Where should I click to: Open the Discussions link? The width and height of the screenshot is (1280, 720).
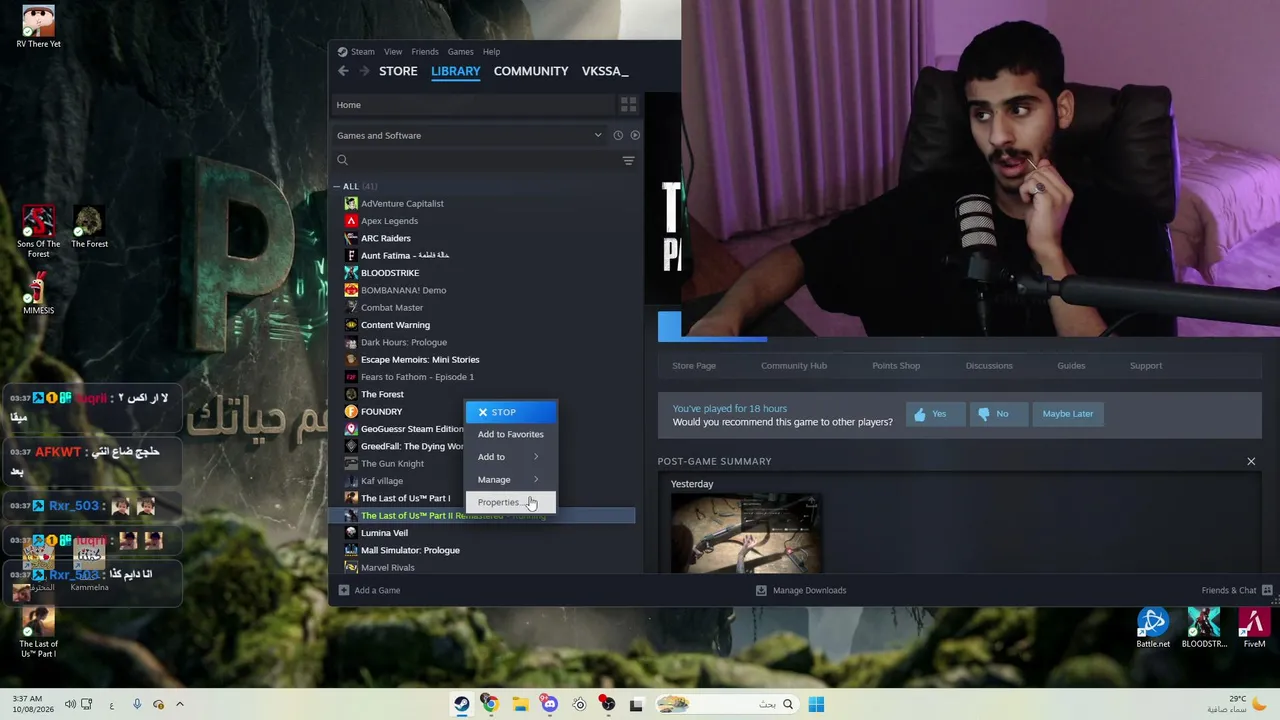click(989, 366)
